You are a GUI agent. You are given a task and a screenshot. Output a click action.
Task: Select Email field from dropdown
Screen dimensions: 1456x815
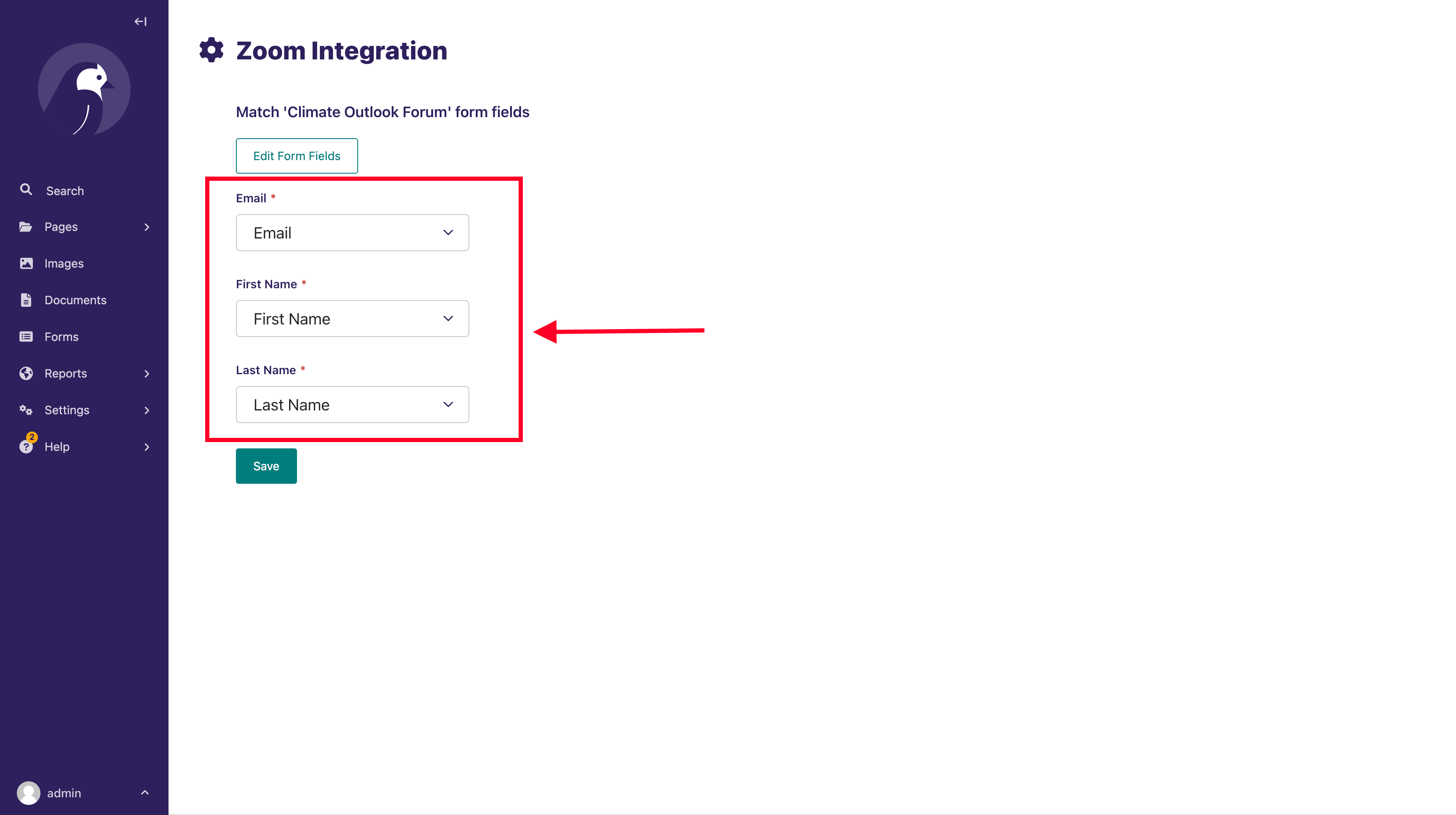tap(352, 232)
